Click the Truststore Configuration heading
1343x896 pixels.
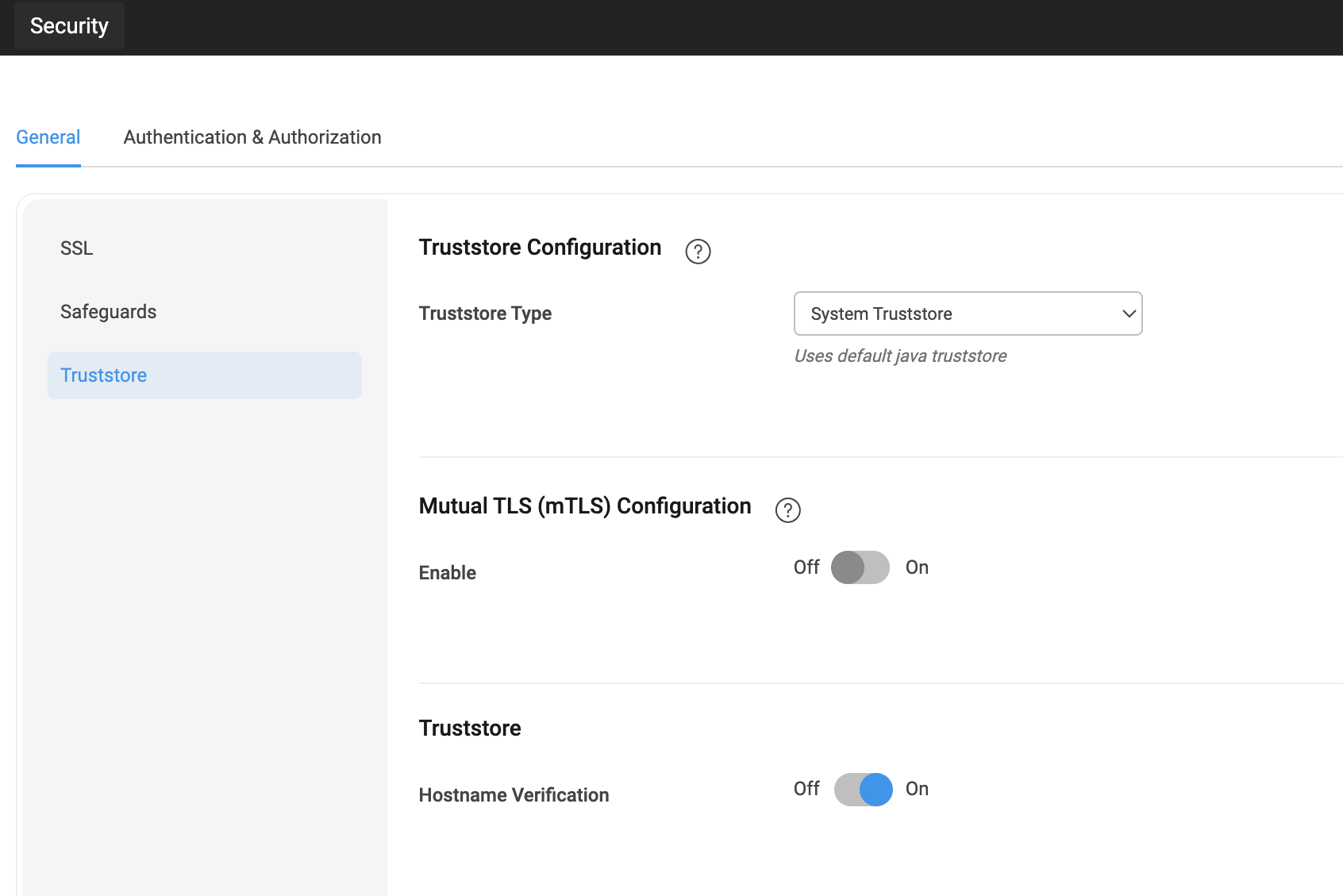[x=540, y=247]
